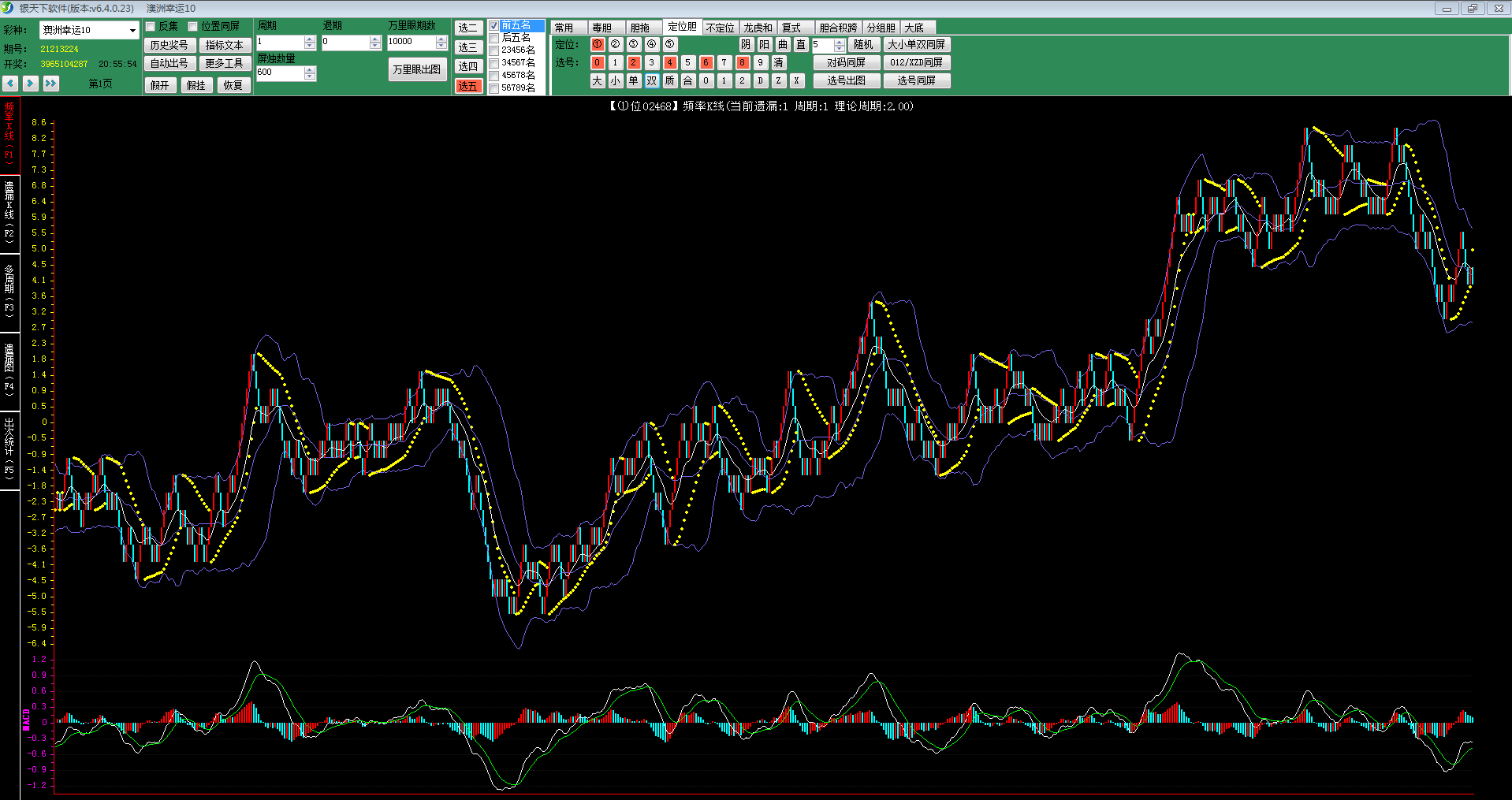Image resolution: width=1512 pixels, height=800 pixels.
Task: Click the 选号出图 button
Action: [x=847, y=80]
